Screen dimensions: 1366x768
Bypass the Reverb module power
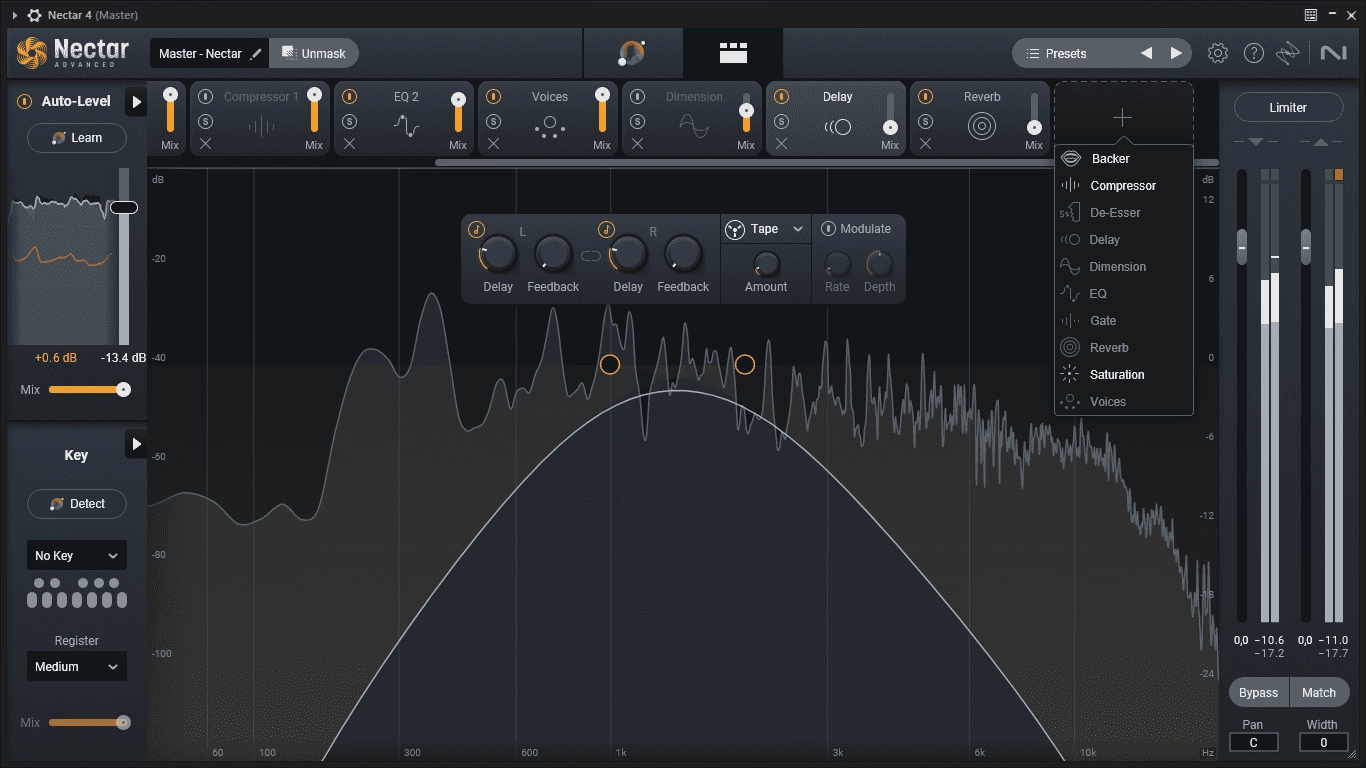pos(925,97)
